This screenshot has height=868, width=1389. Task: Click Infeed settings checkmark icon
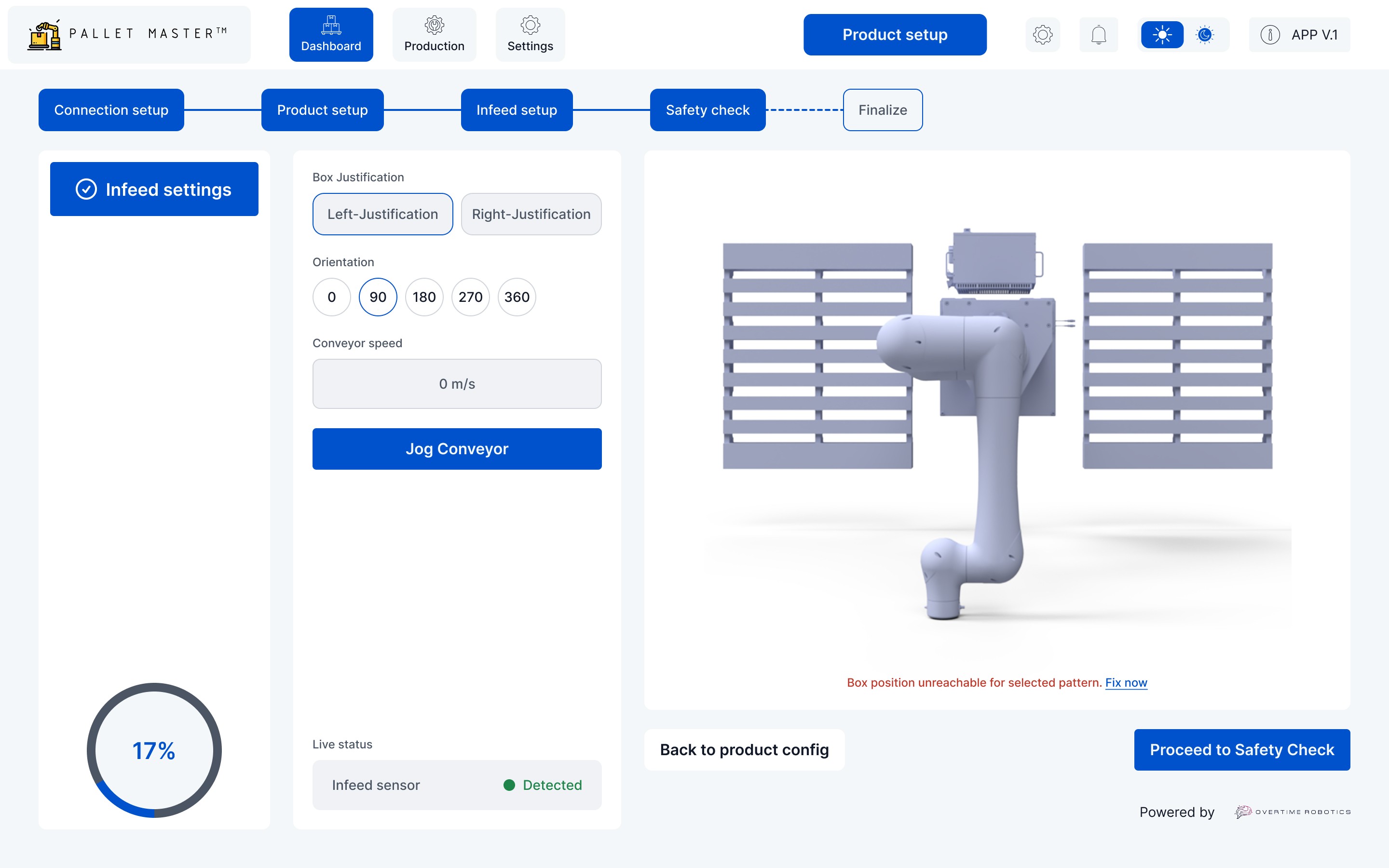(86, 190)
